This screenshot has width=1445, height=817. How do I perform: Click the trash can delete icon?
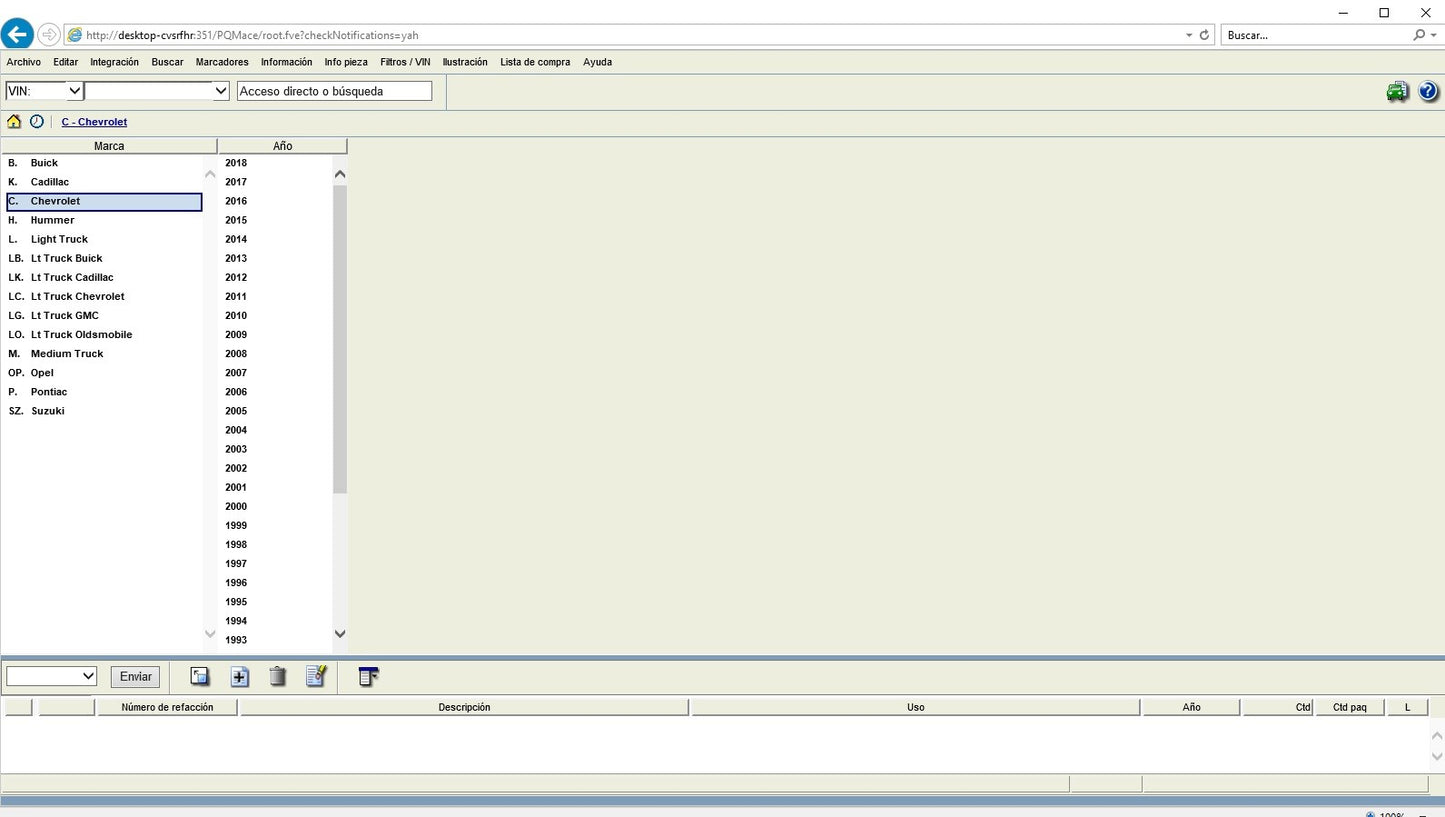tap(278, 677)
